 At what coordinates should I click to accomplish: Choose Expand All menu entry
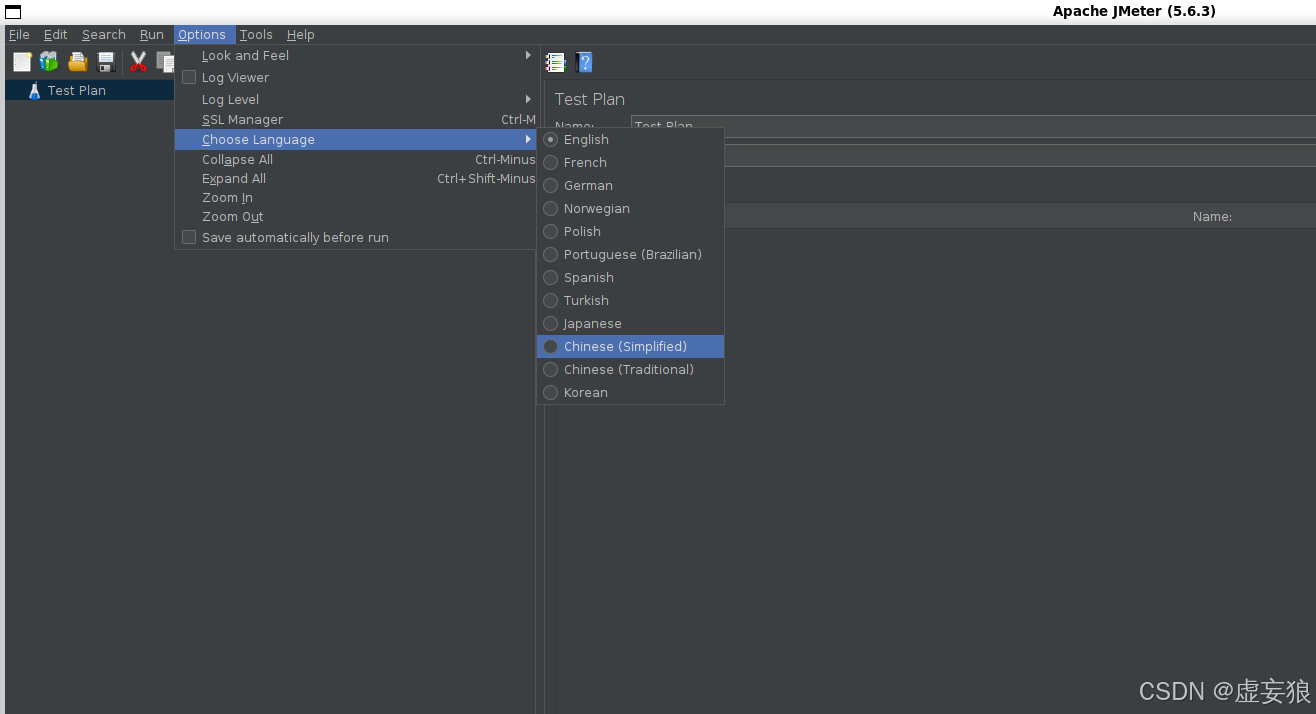click(x=356, y=178)
